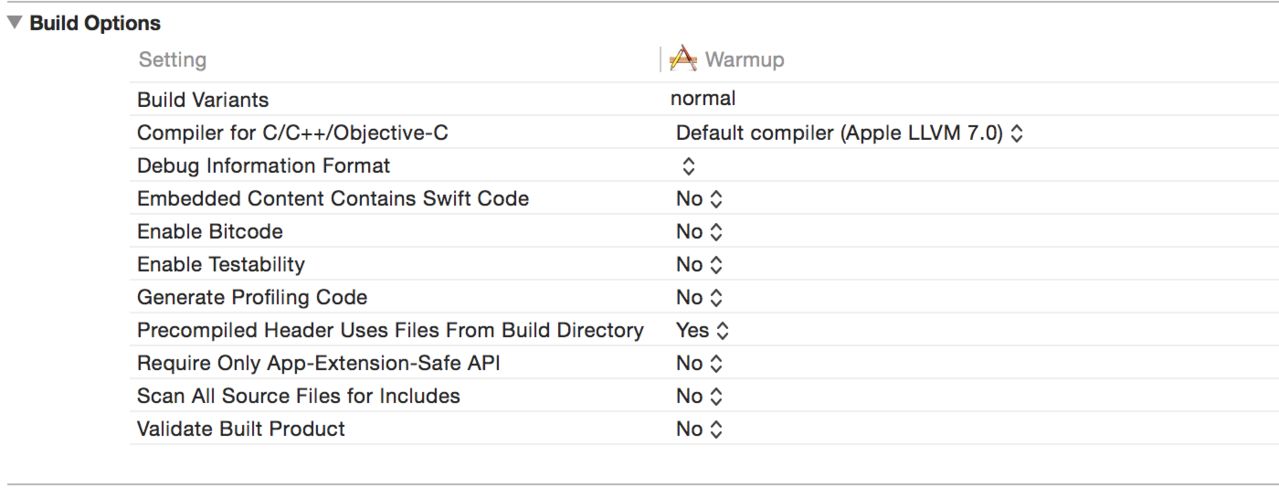Open the Compiler for C/C++/Objective-C dropdown
Viewport: 1279px width, 488px height.
(x=849, y=132)
